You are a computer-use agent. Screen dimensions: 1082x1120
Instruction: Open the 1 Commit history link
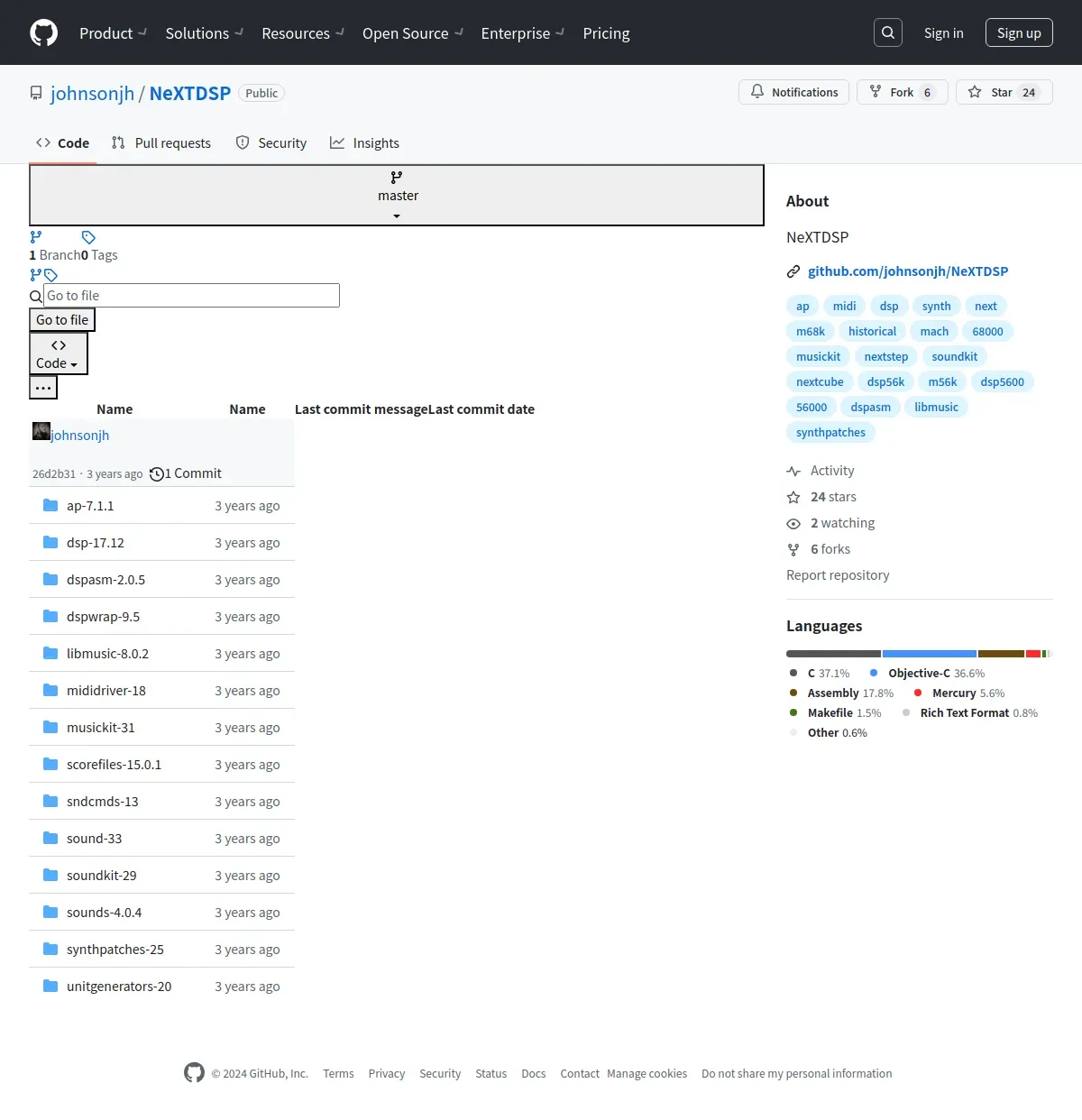(186, 473)
